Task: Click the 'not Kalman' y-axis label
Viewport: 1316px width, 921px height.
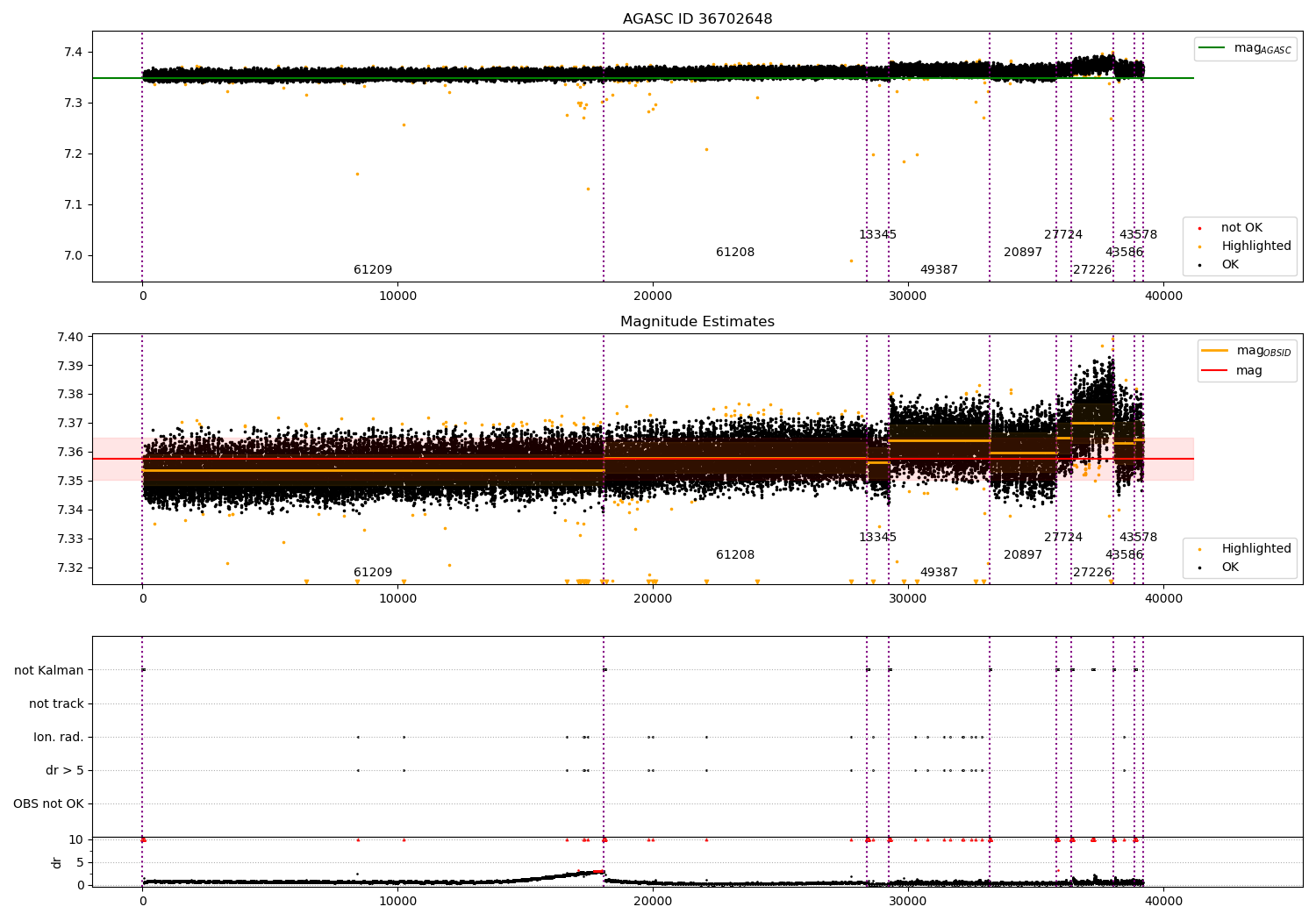Action: coord(49,670)
